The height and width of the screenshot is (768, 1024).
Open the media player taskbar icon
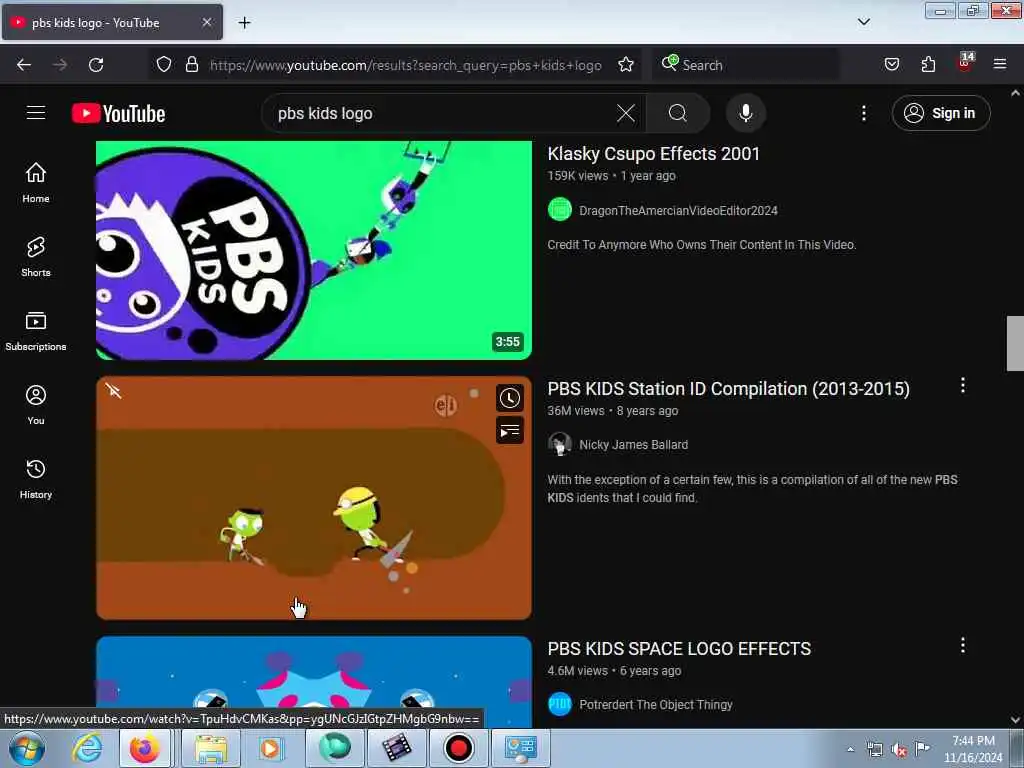270,748
